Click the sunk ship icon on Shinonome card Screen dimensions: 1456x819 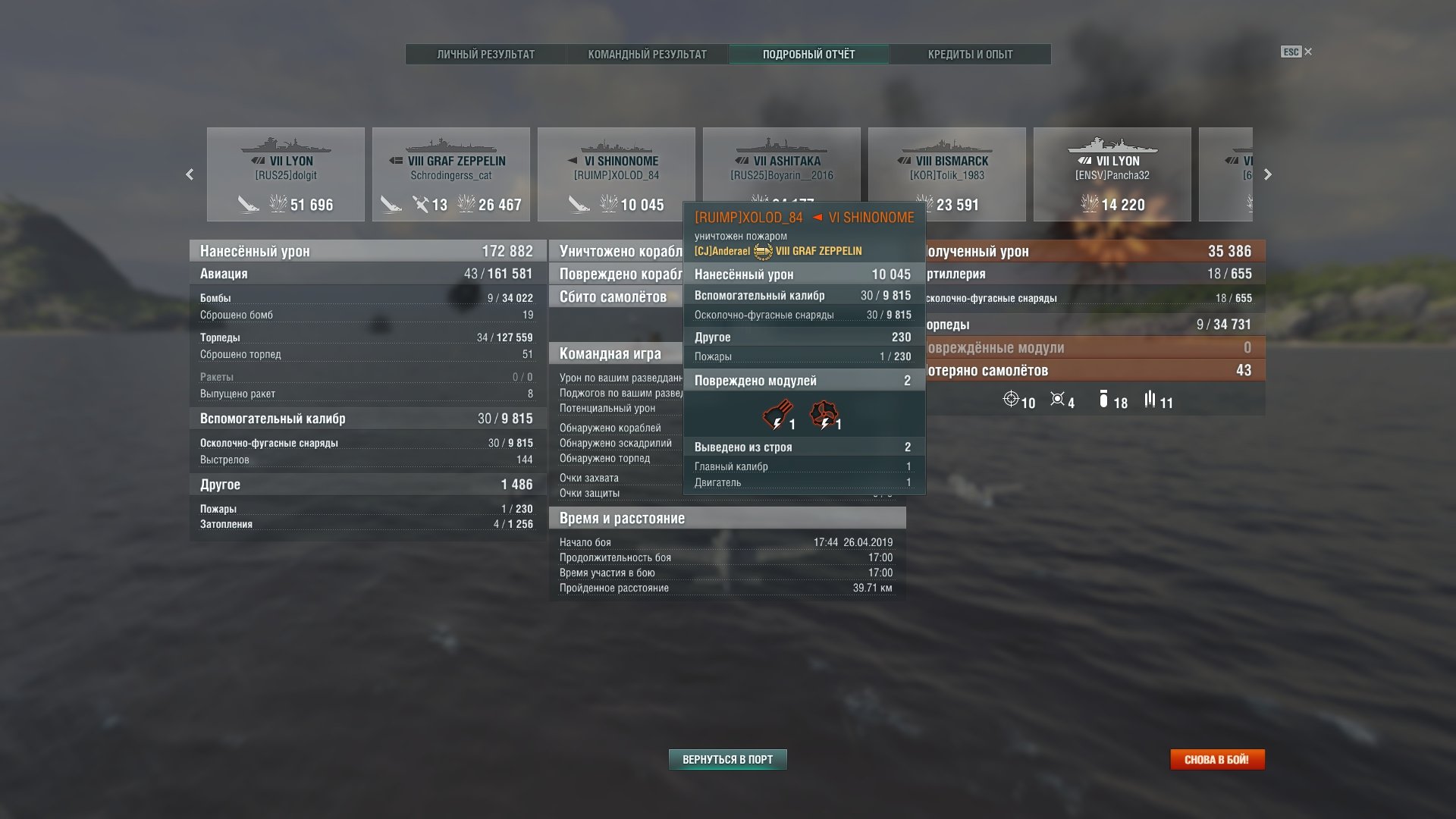point(579,204)
